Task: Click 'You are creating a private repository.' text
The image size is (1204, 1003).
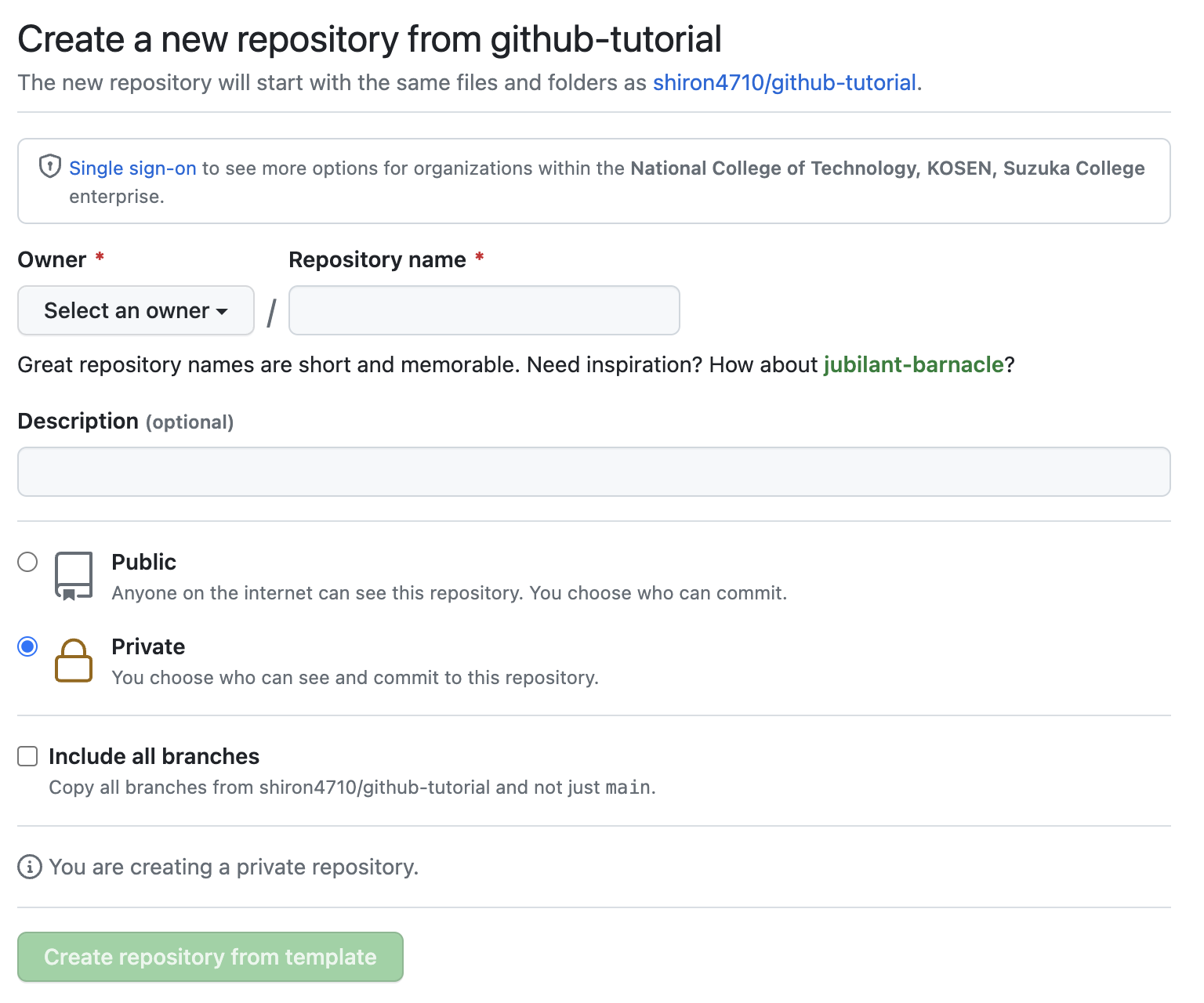Action: tap(234, 867)
